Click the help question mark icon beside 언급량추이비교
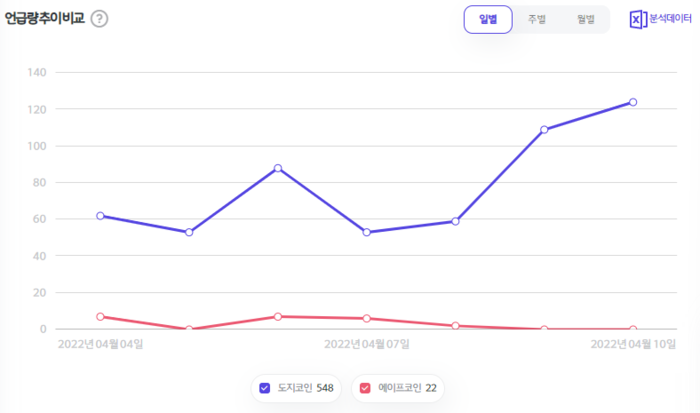This screenshot has width=700, height=413. tap(99, 19)
